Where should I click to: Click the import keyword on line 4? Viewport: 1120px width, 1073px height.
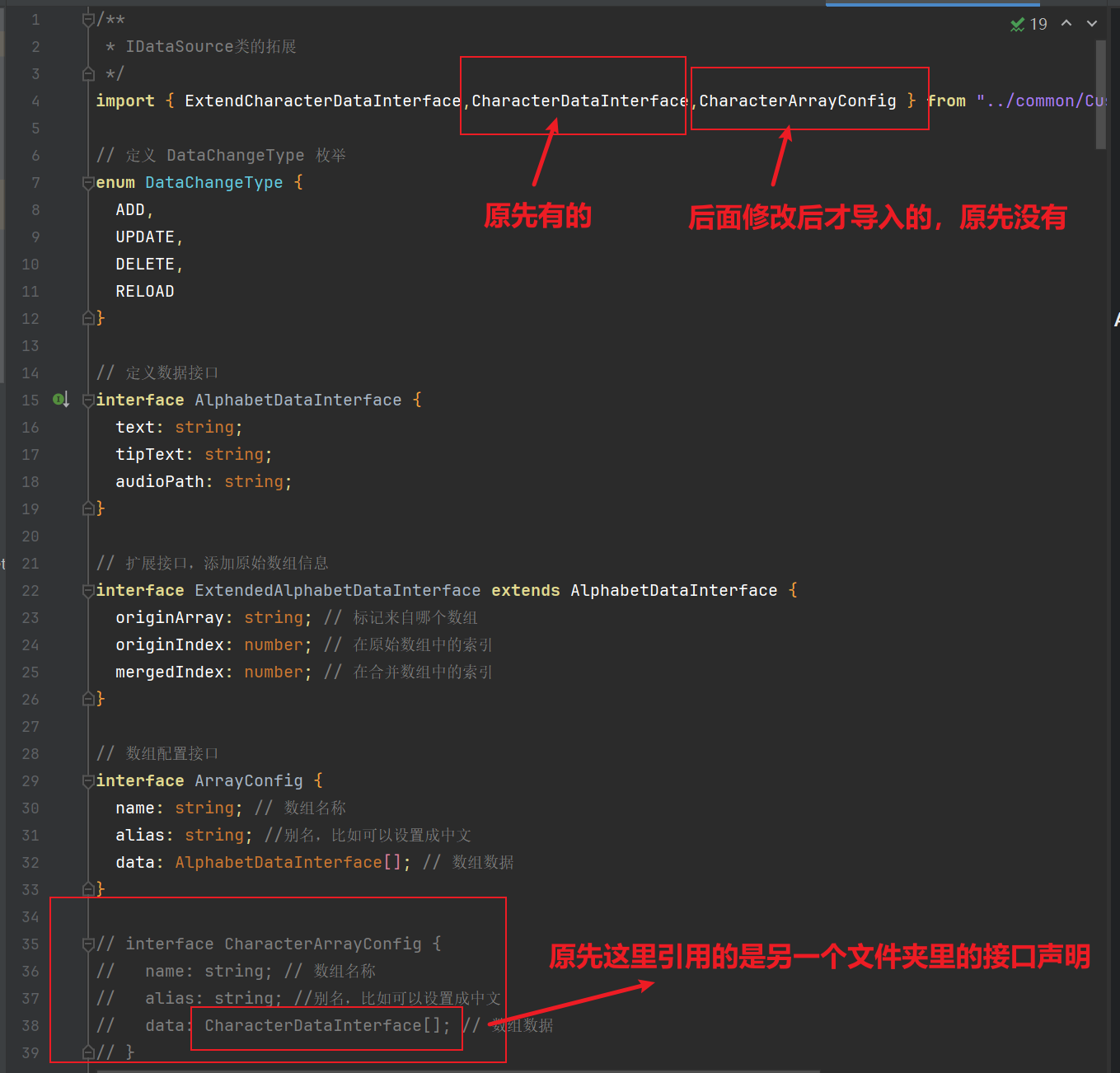pos(125,101)
